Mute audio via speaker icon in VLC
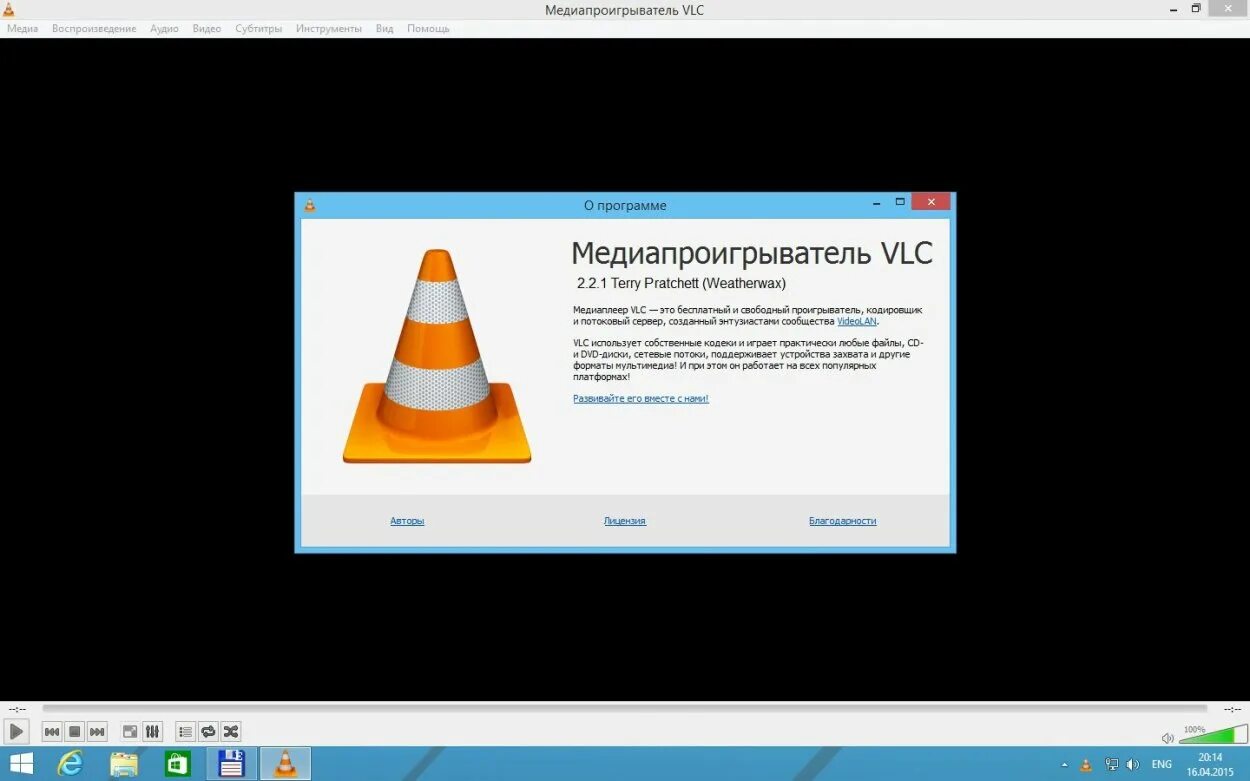1250x781 pixels. [1167, 738]
